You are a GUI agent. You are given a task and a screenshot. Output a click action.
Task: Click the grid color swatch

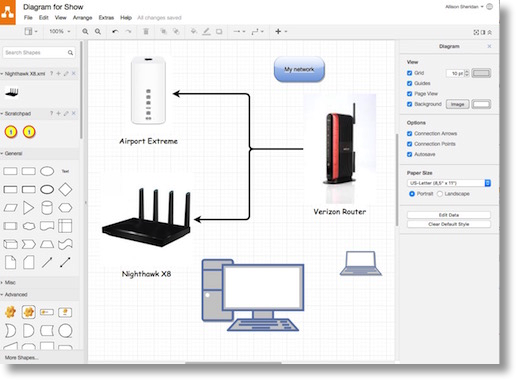pyautogui.click(x=481, y=73)
